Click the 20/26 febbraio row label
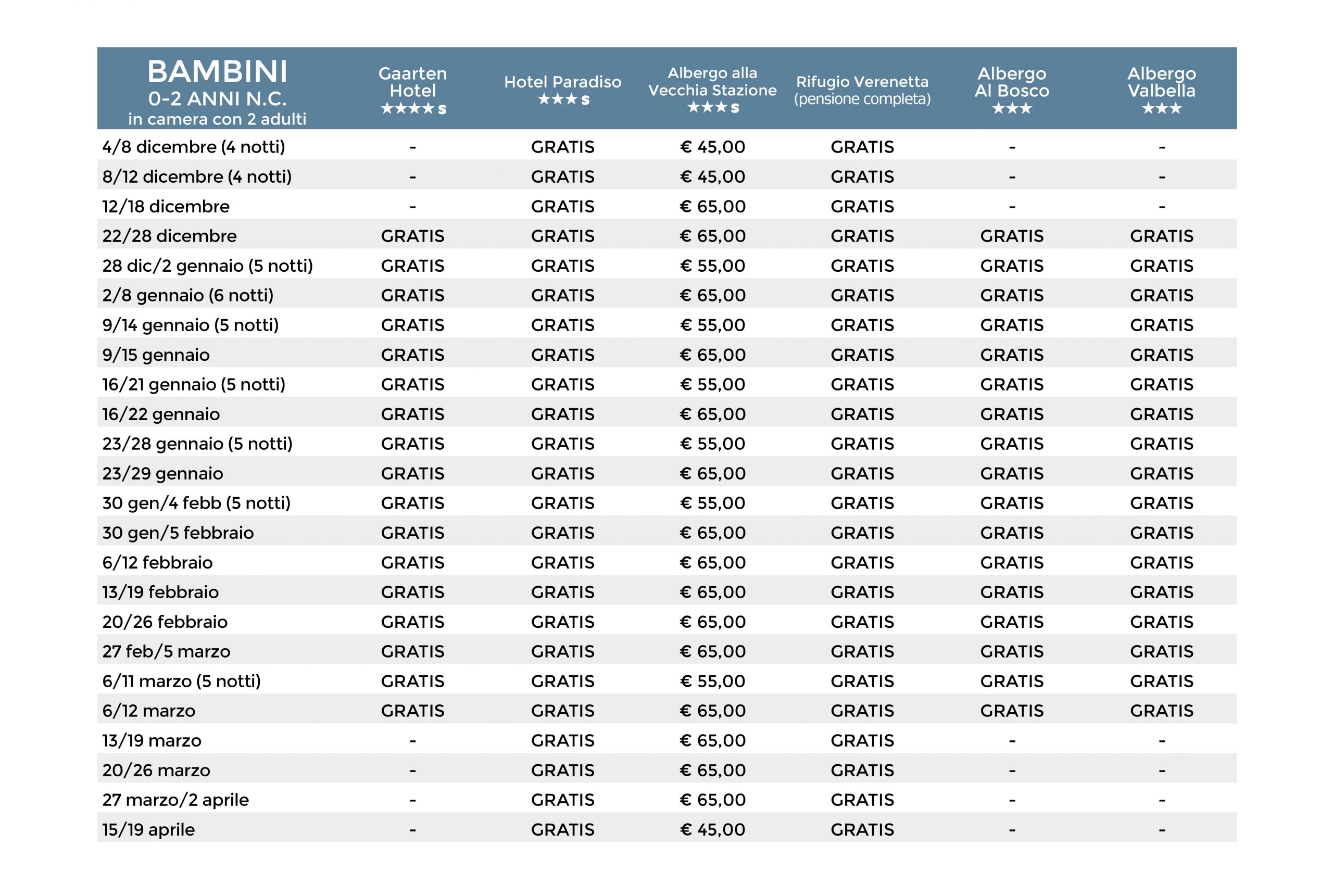 tap(165, 622)
